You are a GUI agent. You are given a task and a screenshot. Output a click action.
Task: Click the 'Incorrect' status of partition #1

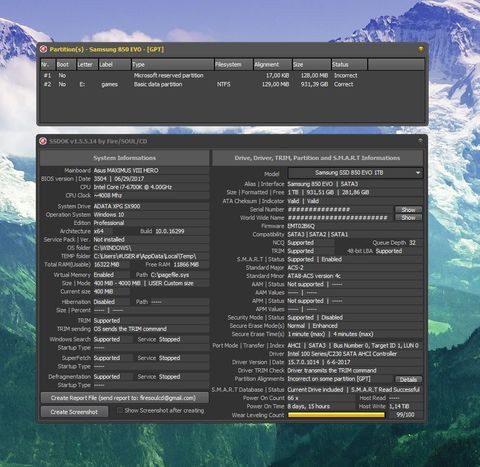tap(345, 76)
